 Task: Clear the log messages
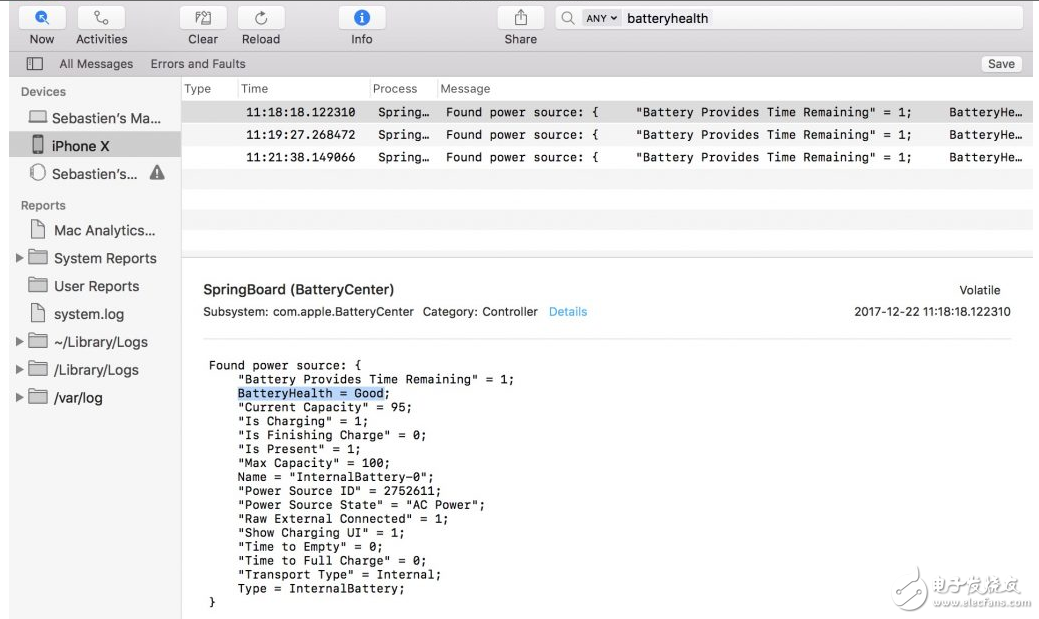(x=203, y=18)
